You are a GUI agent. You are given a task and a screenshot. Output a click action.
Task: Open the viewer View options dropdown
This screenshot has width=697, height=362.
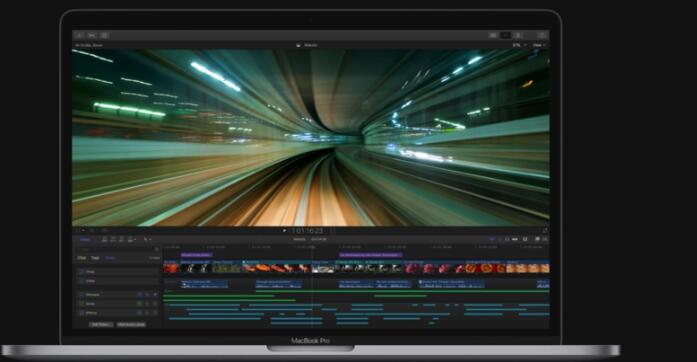pos(538,45)
